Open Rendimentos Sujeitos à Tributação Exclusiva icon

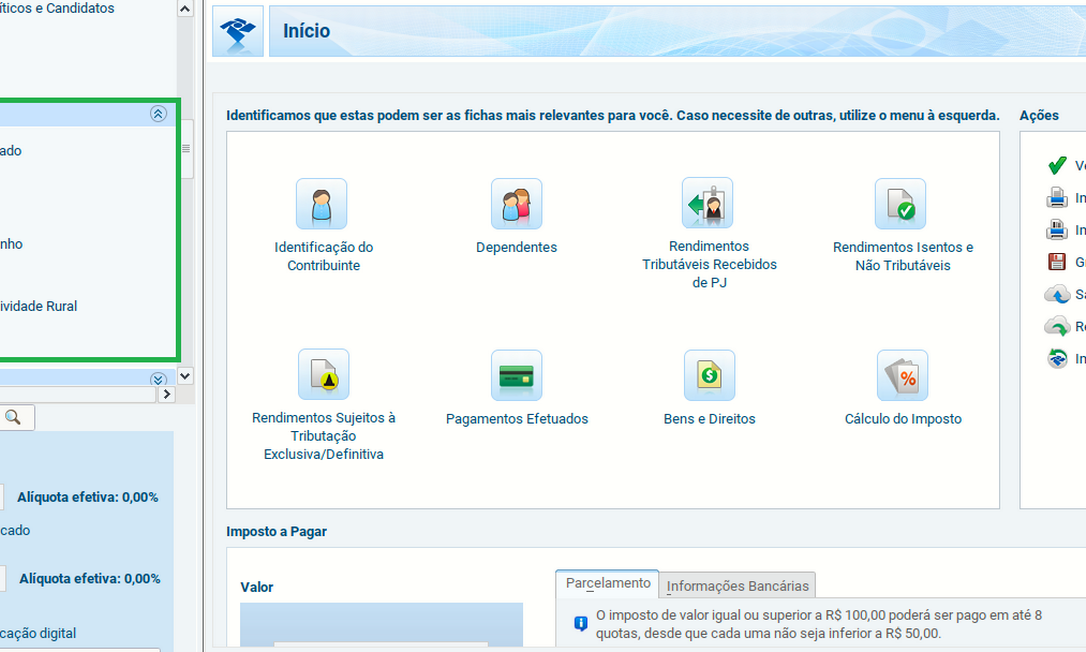[323, 375]
